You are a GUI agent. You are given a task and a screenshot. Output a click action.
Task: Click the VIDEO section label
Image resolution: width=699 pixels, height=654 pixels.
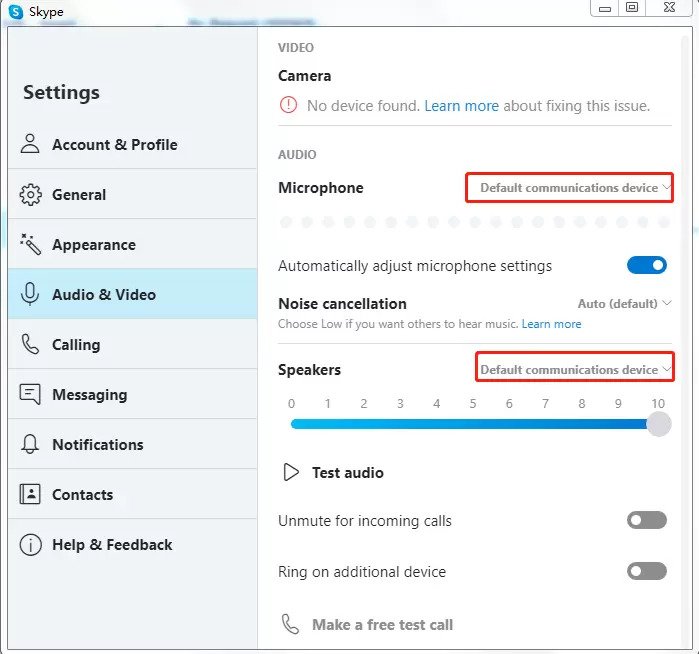coord(296,47)
